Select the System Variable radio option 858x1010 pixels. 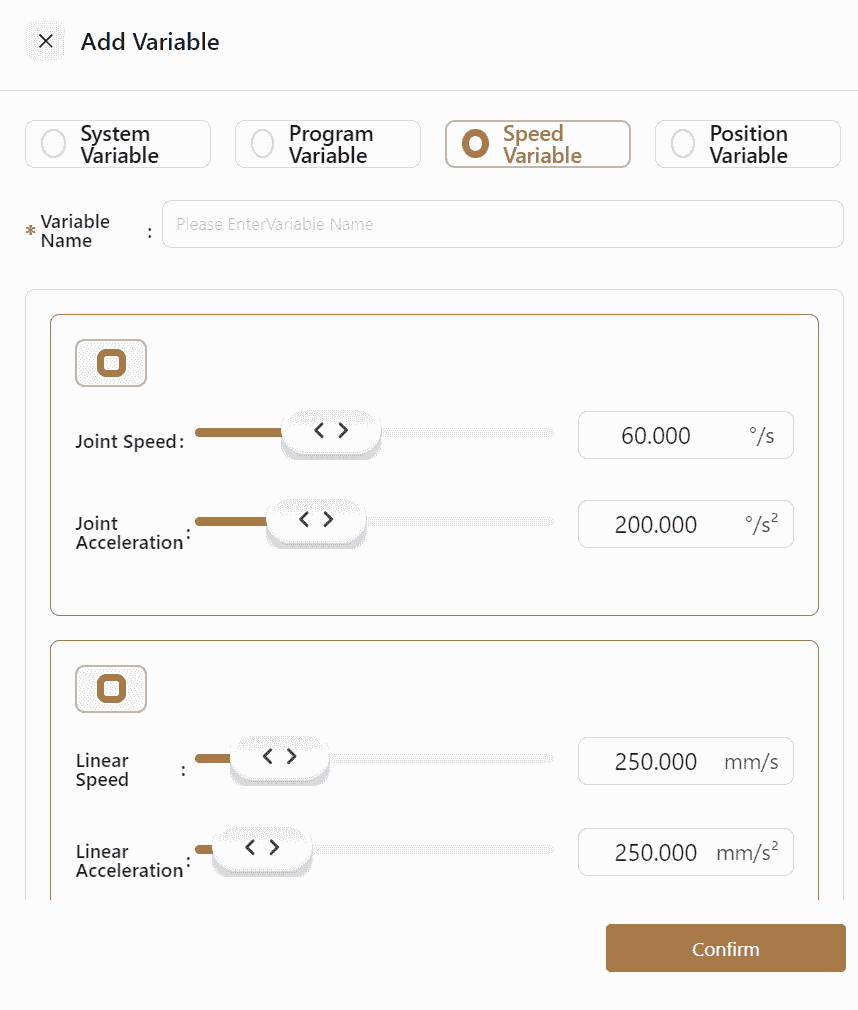coord(54,144)
